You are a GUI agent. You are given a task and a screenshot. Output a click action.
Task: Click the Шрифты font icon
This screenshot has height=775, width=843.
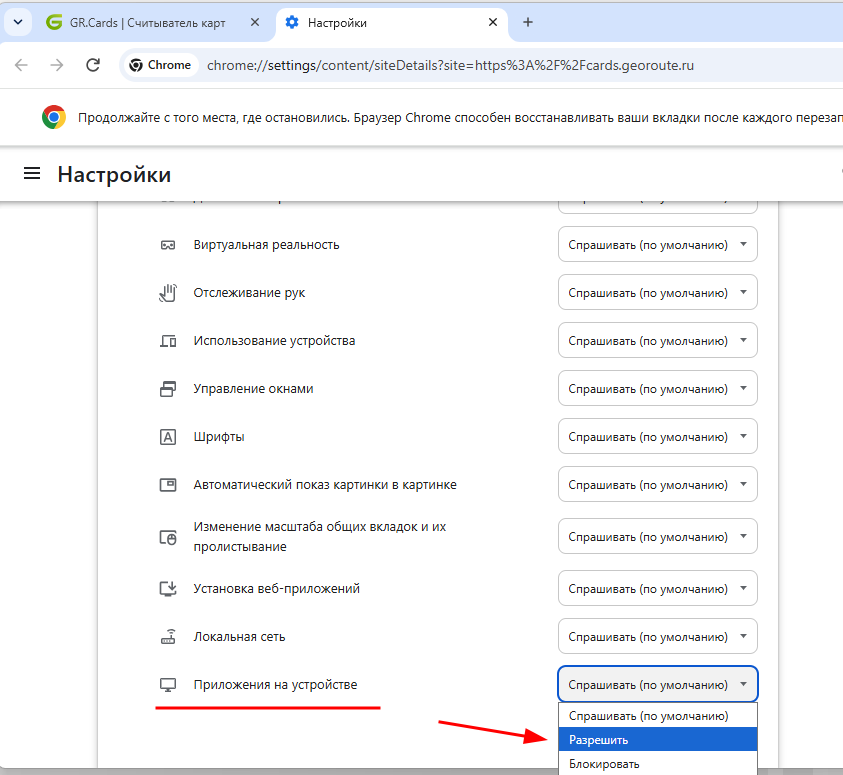coord(168,437)
